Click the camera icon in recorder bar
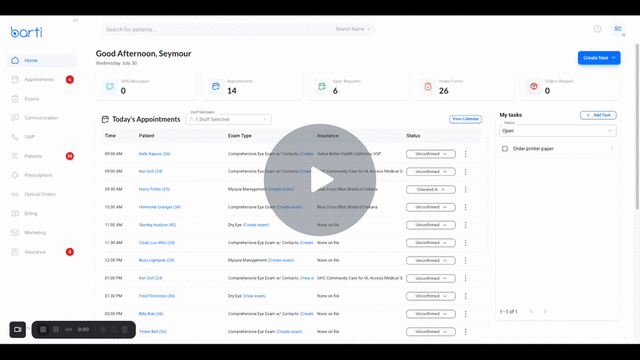640x360 pixels. click(18, 330)
